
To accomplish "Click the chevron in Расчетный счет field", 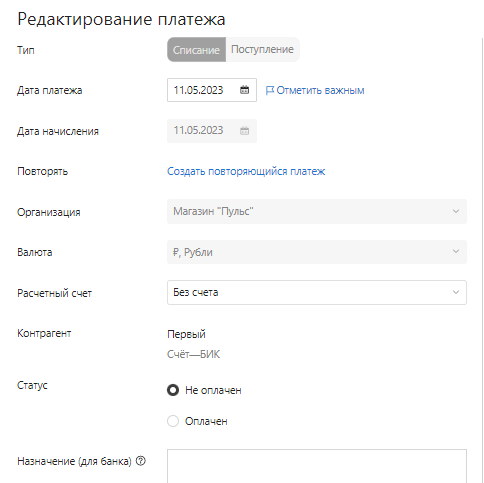I will click(456, 292).
